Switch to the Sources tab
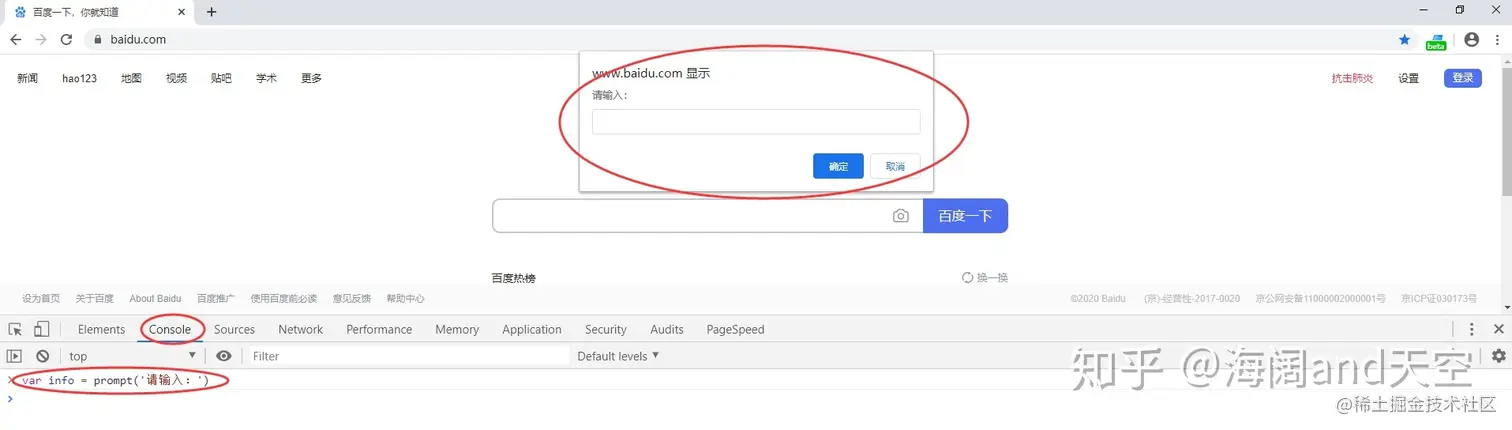The width and height of the screenshot is (1512, 430). (x=234, y=329)
